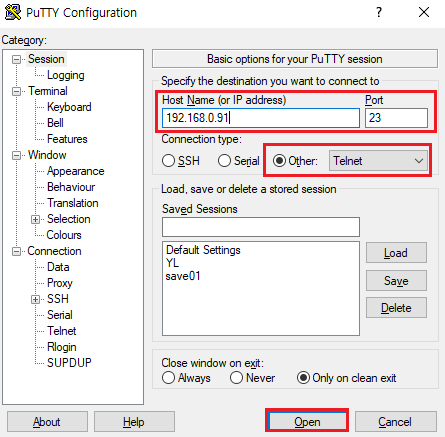Select the Window category

pos(47,155)
